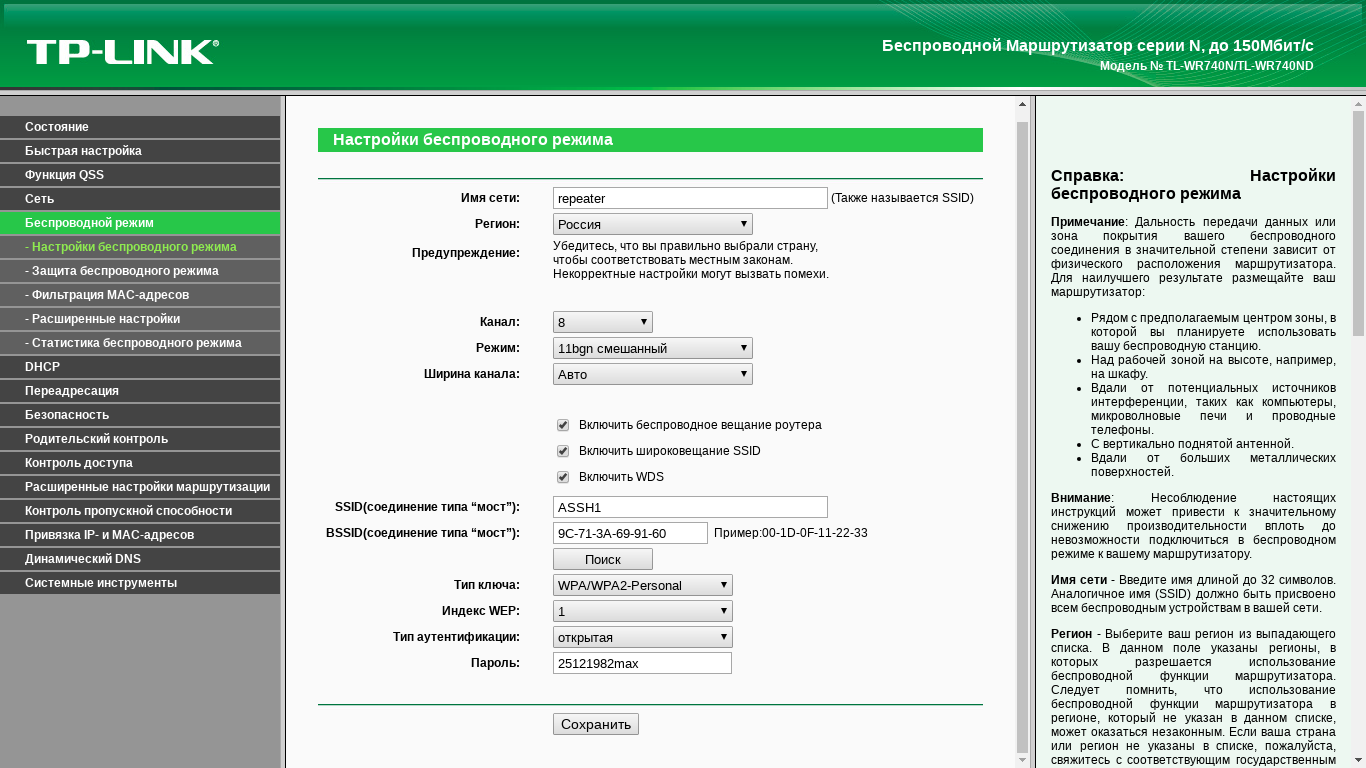The height and width of the screenshot is (768, 1366).
Task: Click the Сохранить button
Action: pos(596,724)
